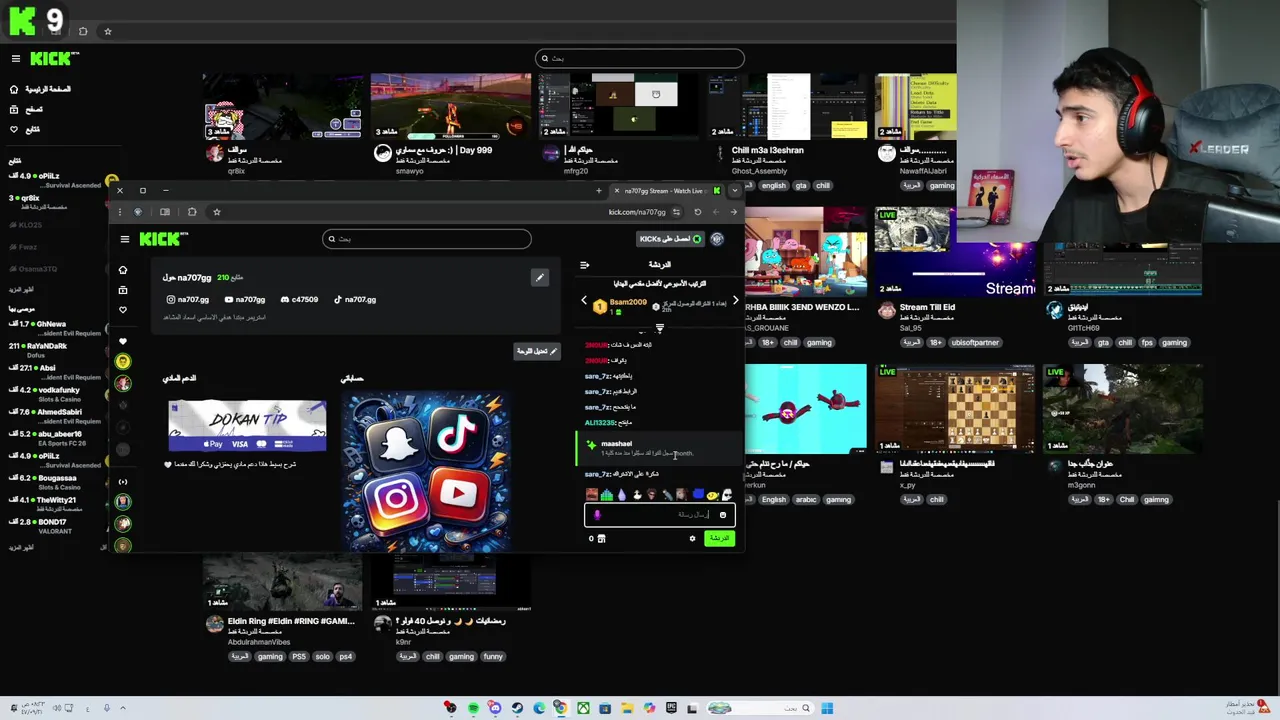Open new tab in front browser window
Screen dimensions: 1280x720
tap(599, 191)
